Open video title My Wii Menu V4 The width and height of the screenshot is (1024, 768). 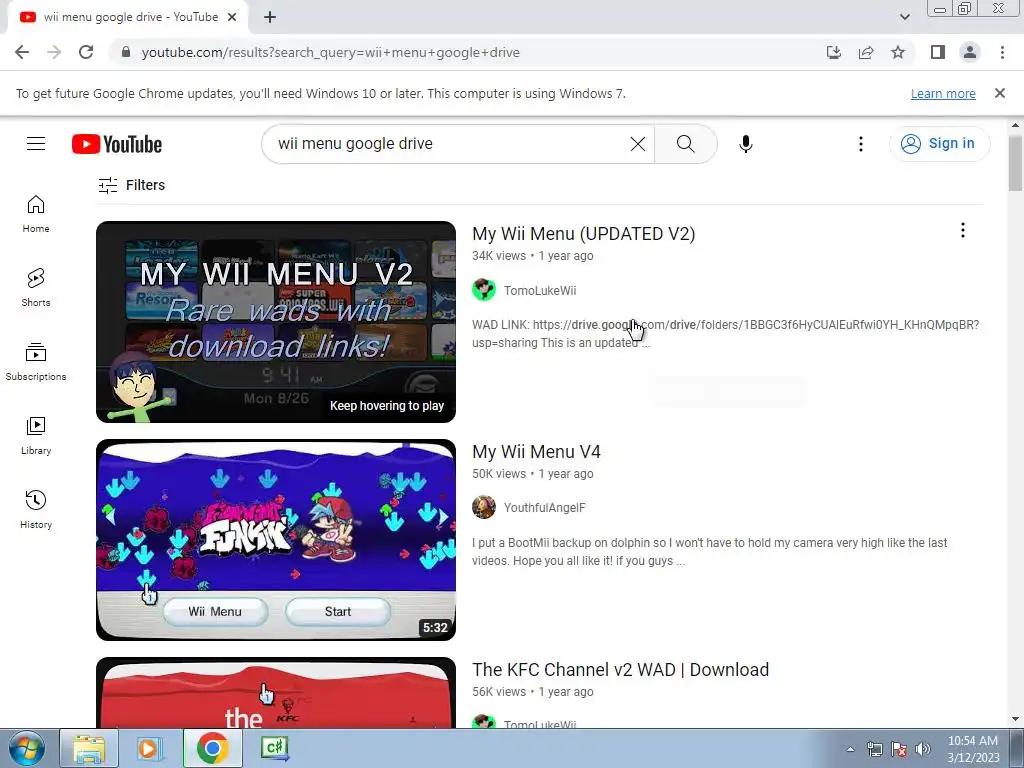tap(536, 452)
